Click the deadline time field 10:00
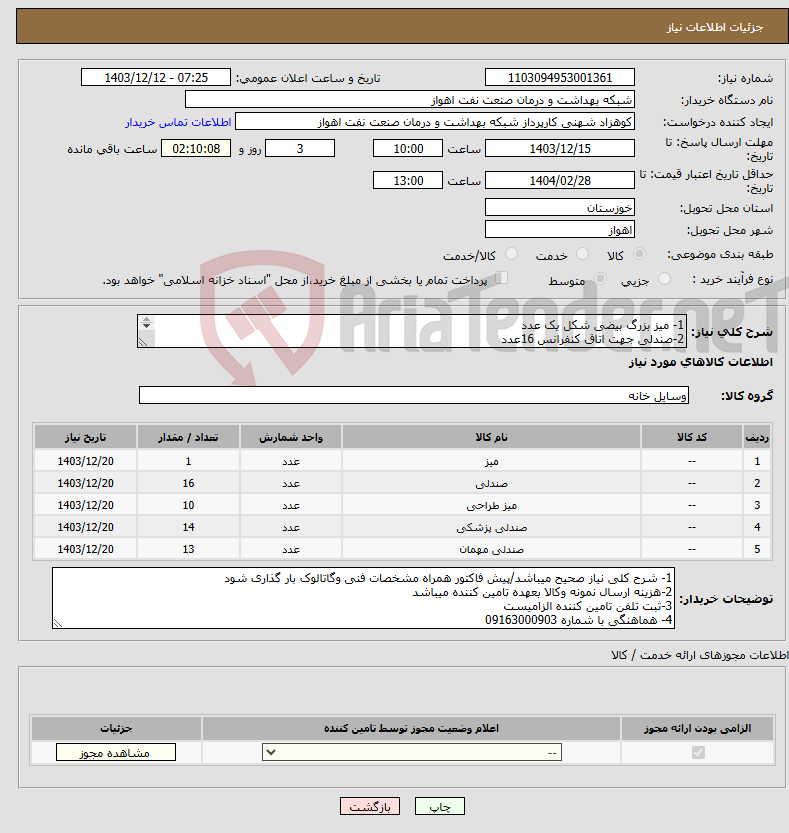Image resolution: width=789 pixels, height=833 pixels. tap(408, 149)
